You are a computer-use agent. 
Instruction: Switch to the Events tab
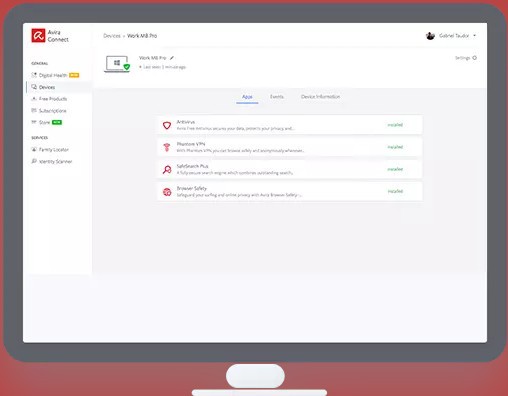[x=277, y=97]
